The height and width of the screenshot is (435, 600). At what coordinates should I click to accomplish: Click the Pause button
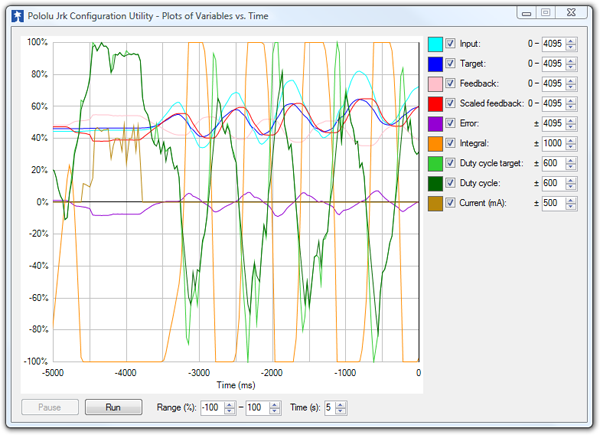(x=49, y=408)
